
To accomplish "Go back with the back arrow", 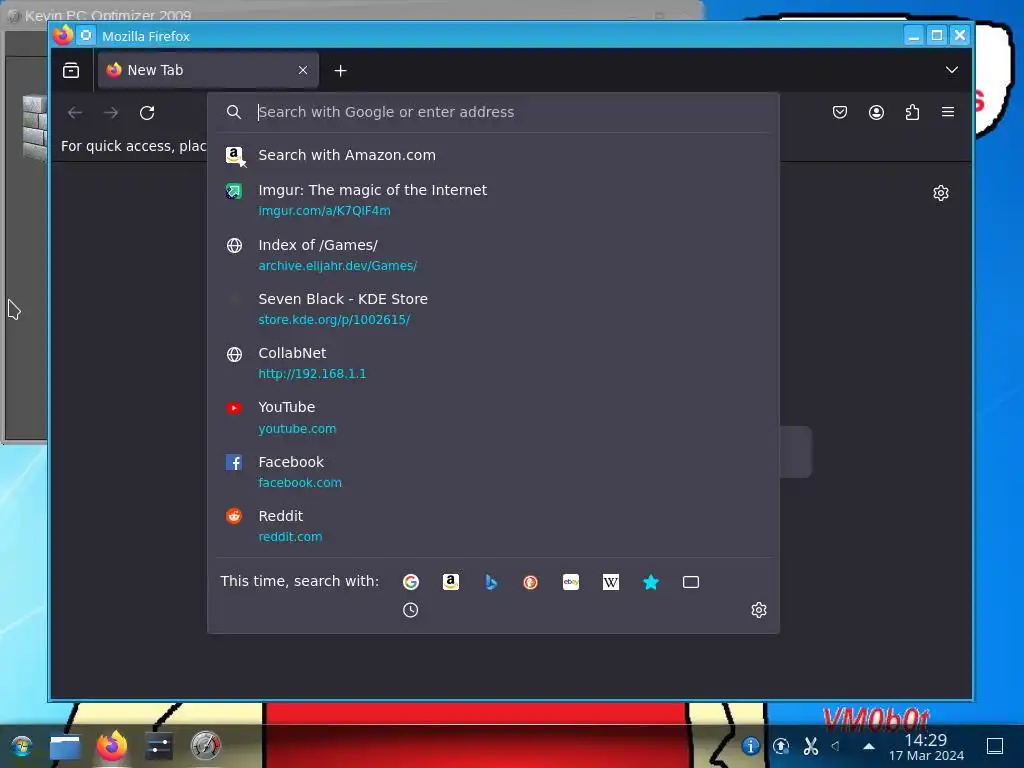I will click(75, 112).
